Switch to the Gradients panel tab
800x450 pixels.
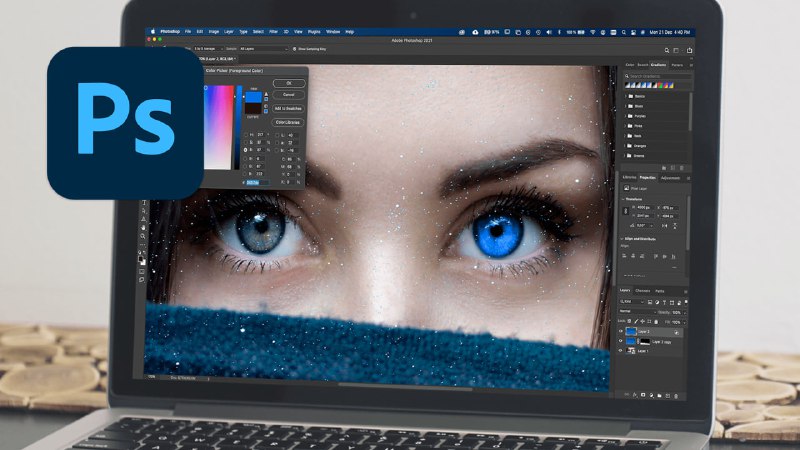pos(659,65)
